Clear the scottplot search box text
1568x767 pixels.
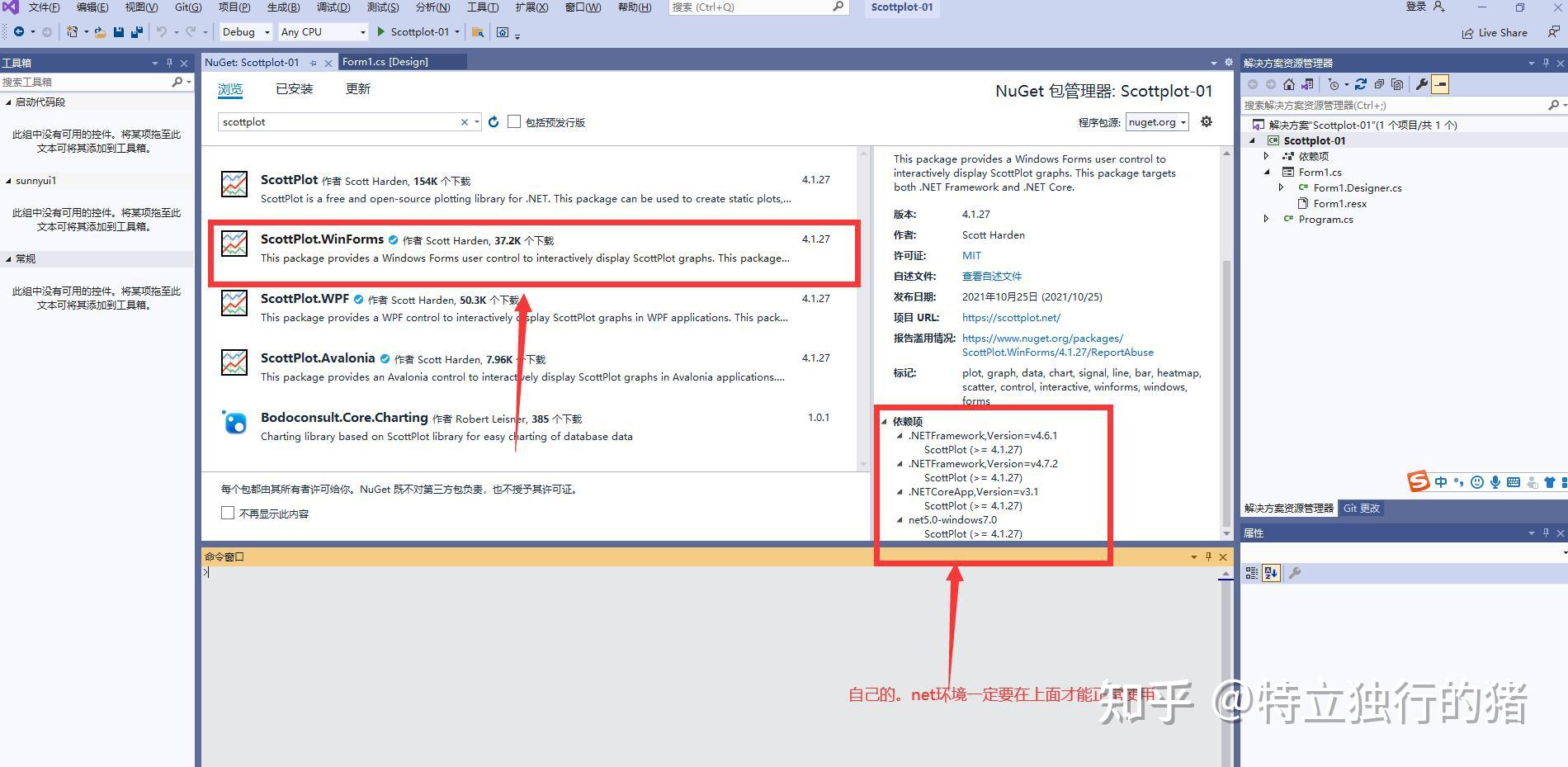[x=464, y=121]
